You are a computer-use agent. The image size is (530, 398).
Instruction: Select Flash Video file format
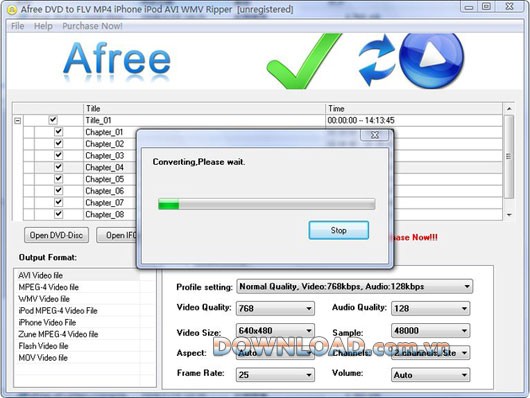43,346
